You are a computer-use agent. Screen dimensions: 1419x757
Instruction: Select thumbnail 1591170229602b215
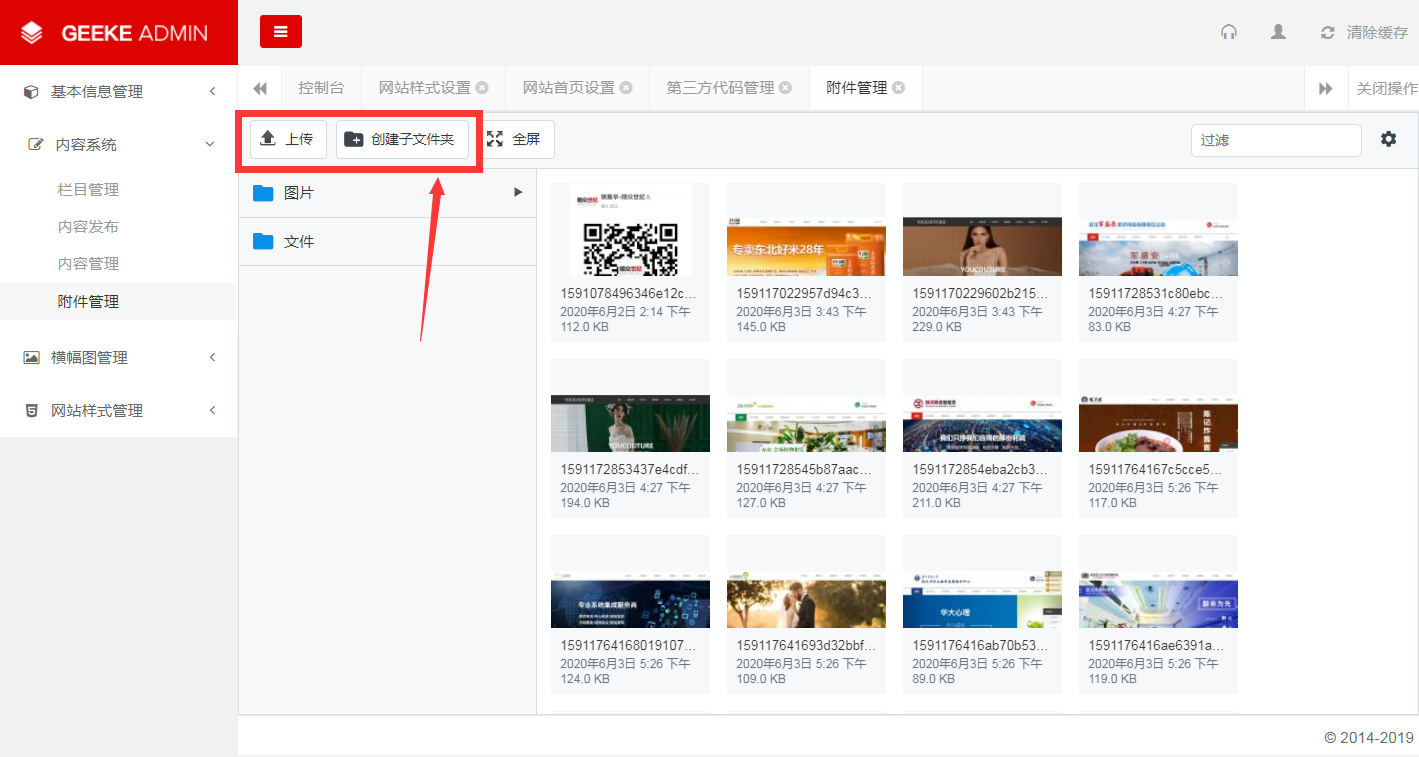click(x=982, y=262)
